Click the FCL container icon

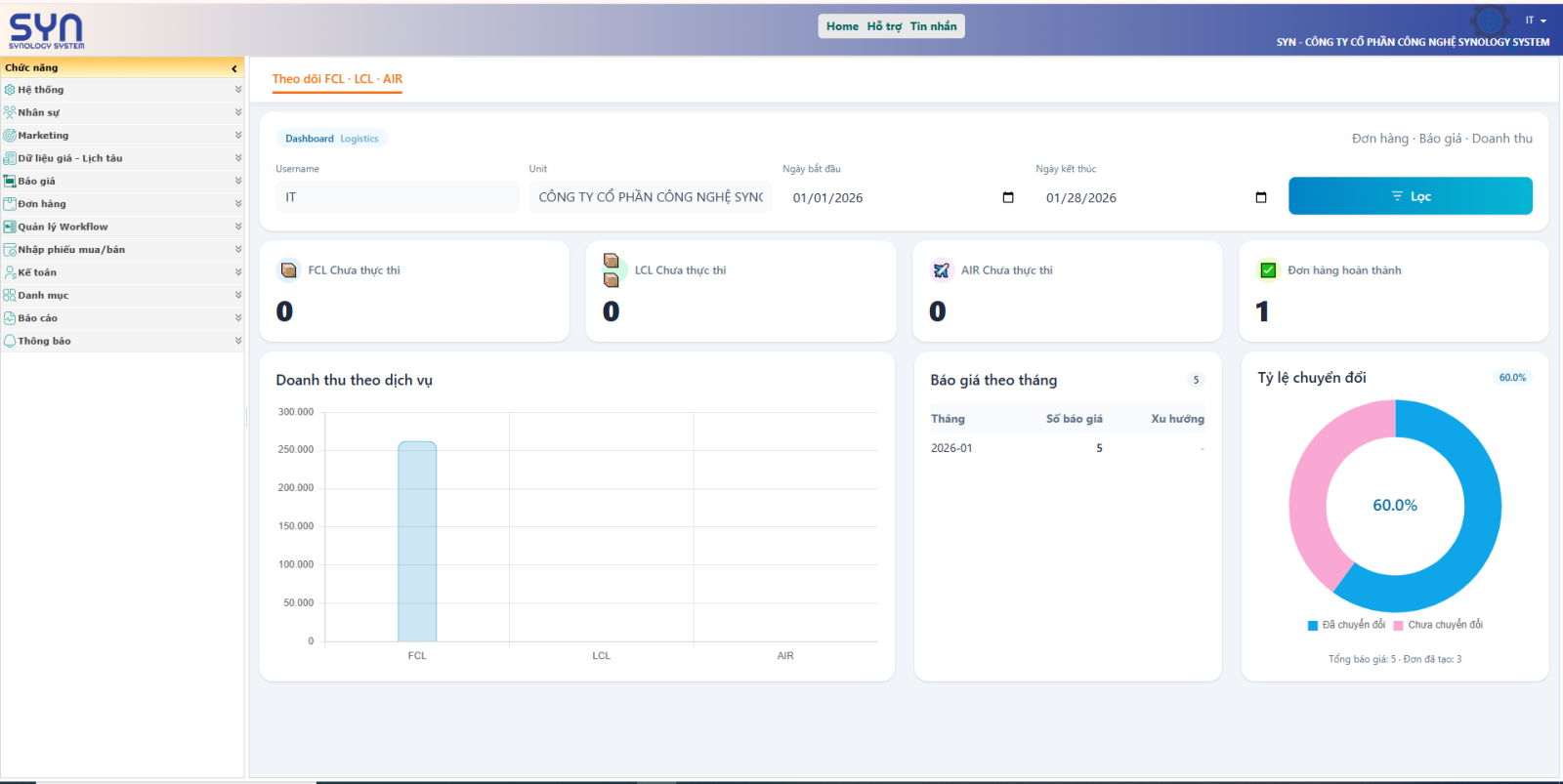pos(288,270)
